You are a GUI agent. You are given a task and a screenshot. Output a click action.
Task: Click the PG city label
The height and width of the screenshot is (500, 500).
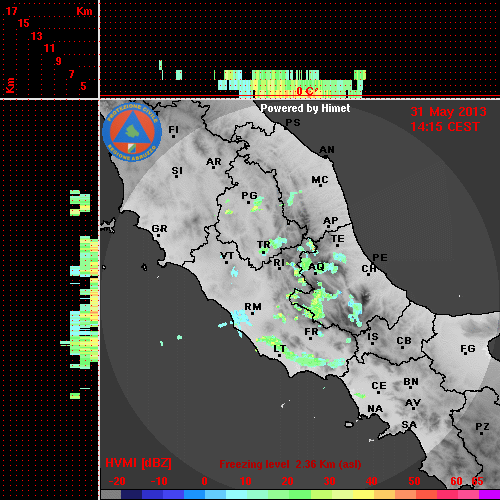point(249,196)
